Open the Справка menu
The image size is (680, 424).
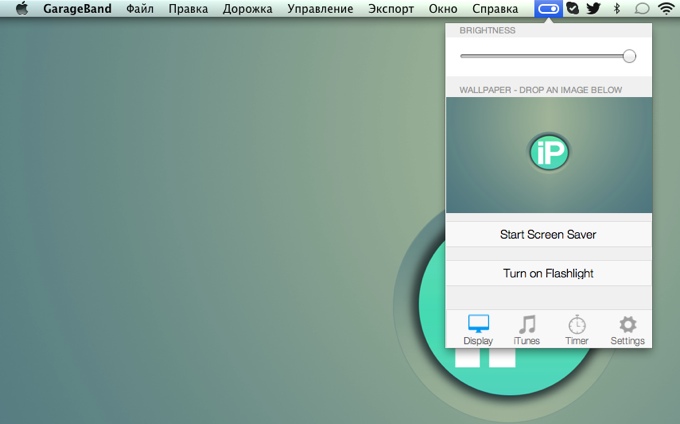click(495, 9)
